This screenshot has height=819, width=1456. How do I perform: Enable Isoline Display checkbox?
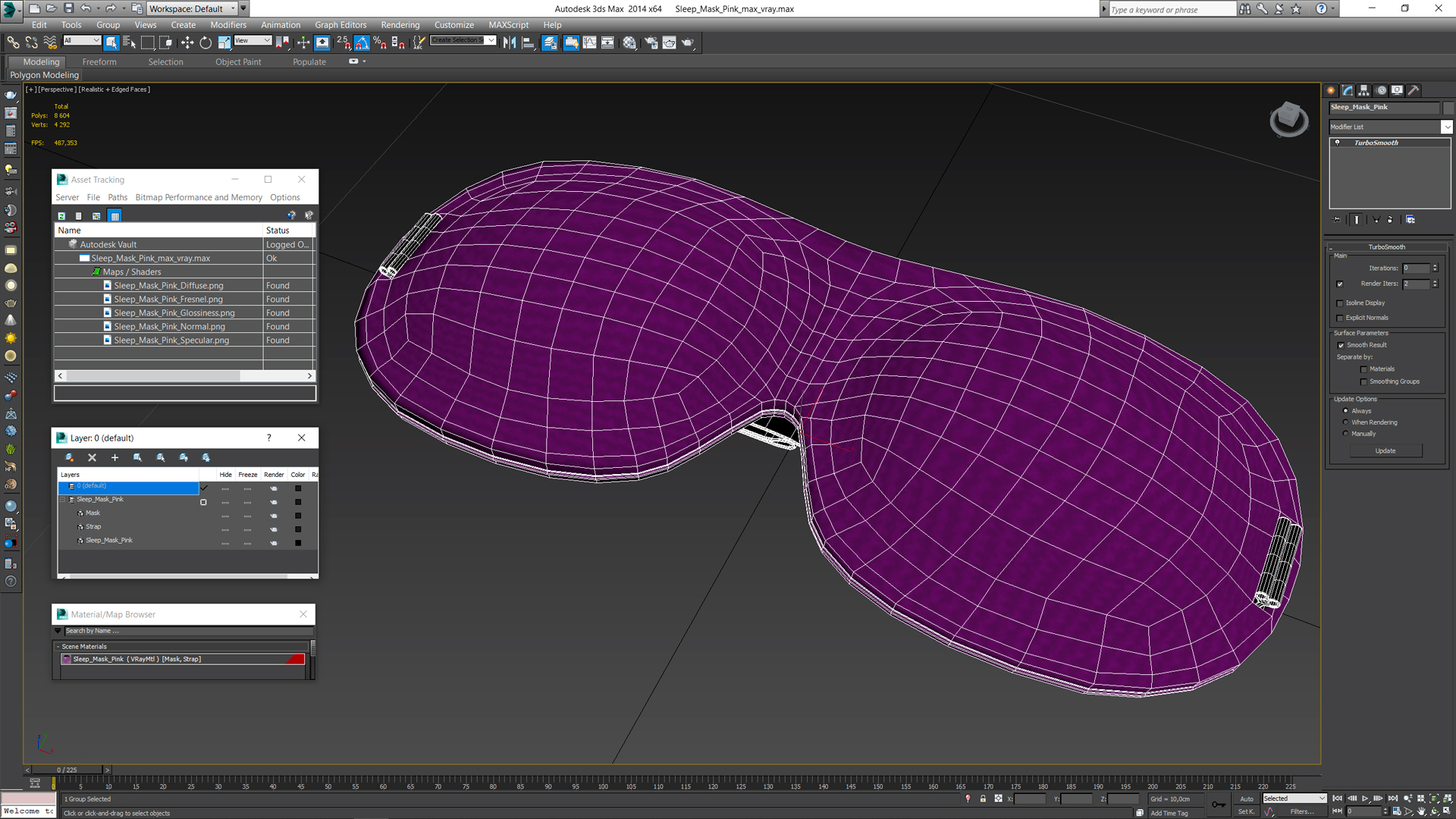coord(1340,303)
